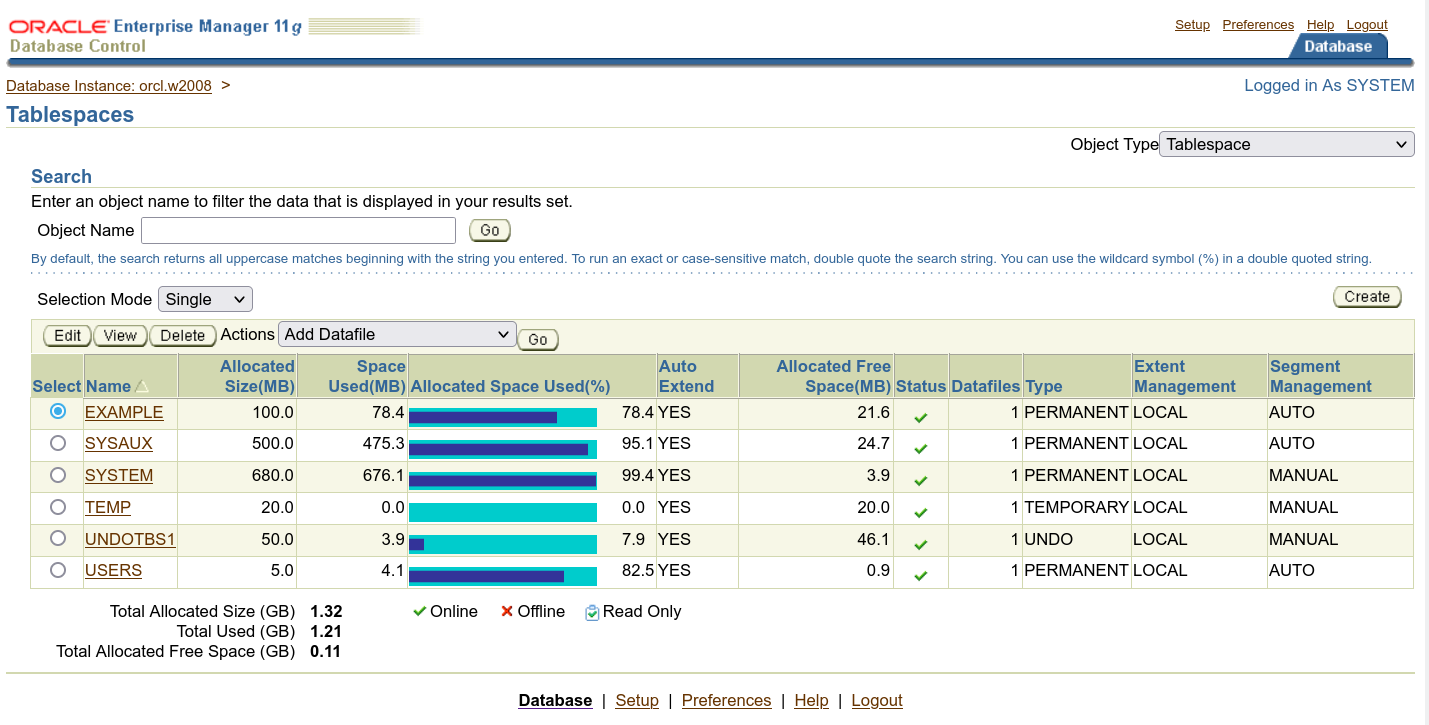
Task: Click the Database link in the footer
Action: (x=555, y=700)
